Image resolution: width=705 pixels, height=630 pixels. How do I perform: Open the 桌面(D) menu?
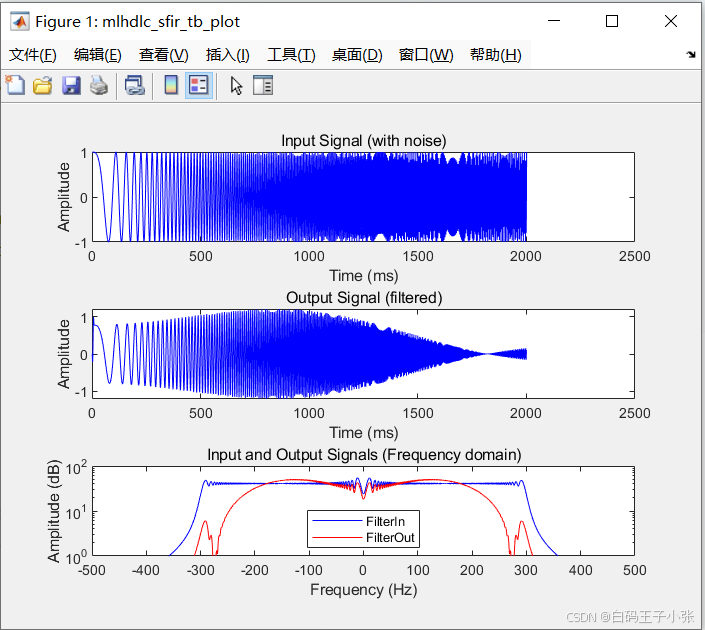[357, 55]
